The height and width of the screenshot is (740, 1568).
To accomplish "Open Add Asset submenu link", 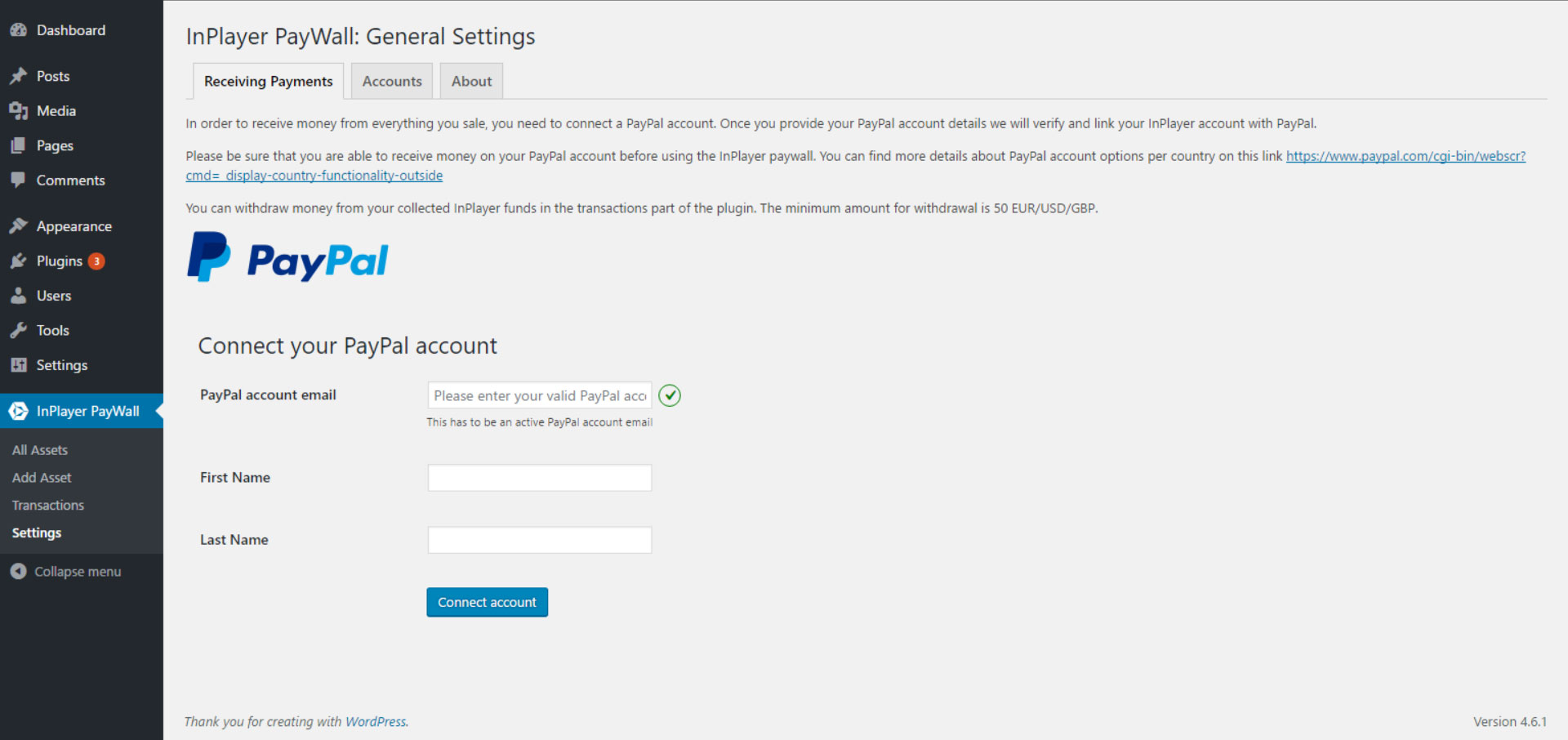I will click(x=42, y=478).
